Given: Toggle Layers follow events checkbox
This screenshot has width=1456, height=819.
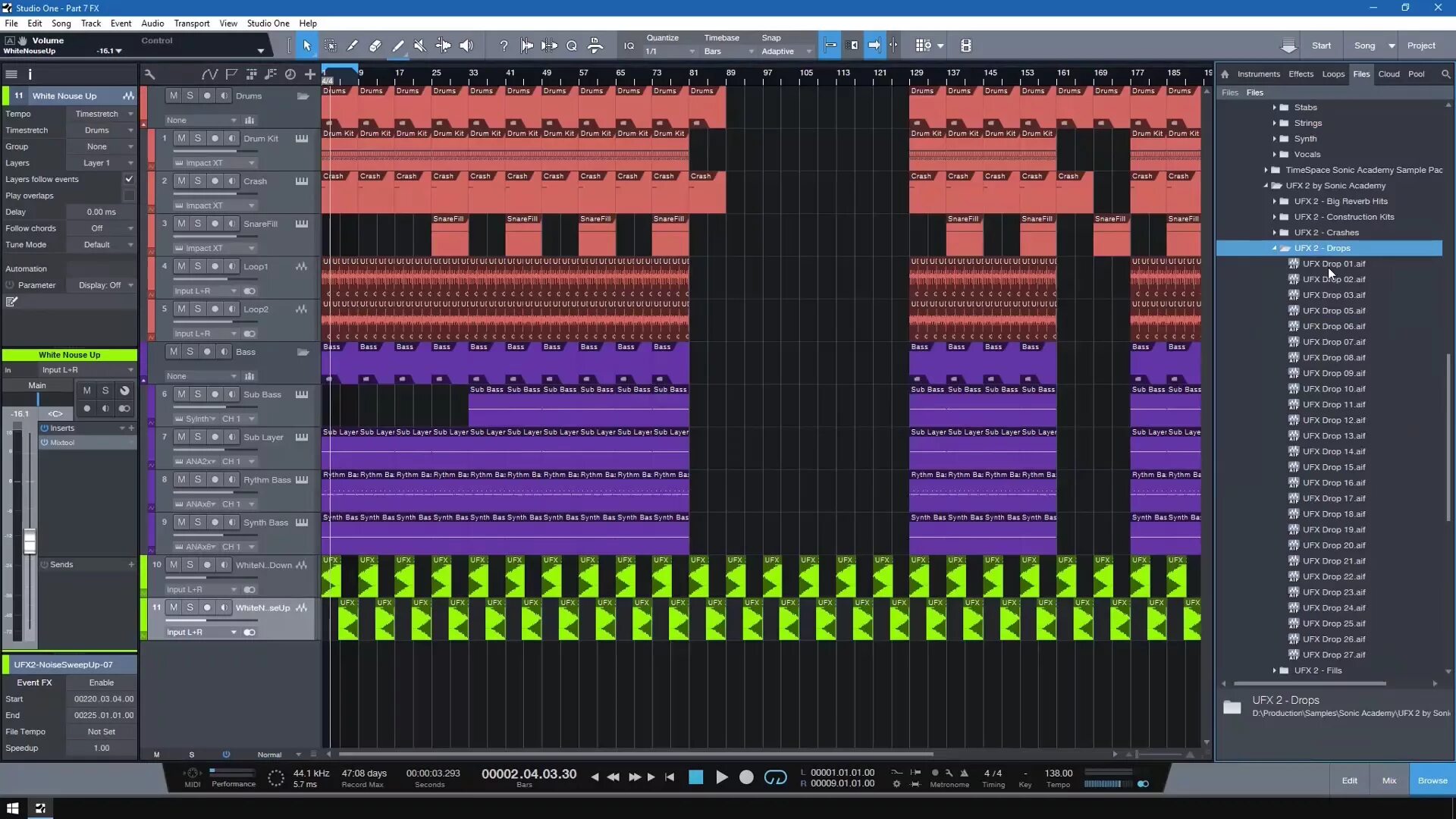Looking at the screenshot, I should tap(129, 179).
